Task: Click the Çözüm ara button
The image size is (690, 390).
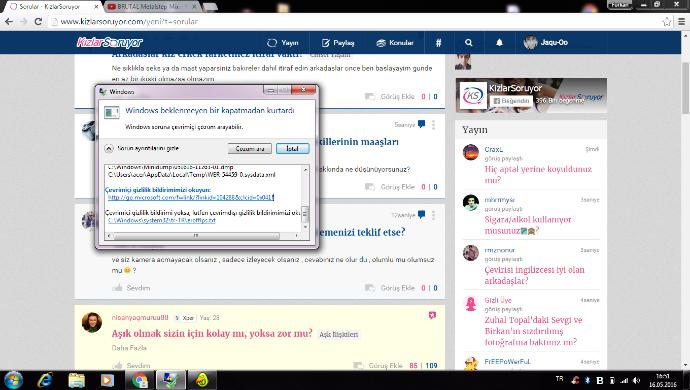Action: (250, 149)
